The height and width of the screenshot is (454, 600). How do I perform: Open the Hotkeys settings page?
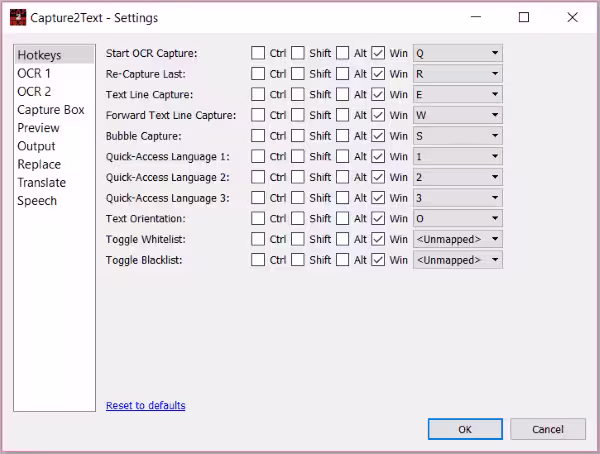click(54, 55)
